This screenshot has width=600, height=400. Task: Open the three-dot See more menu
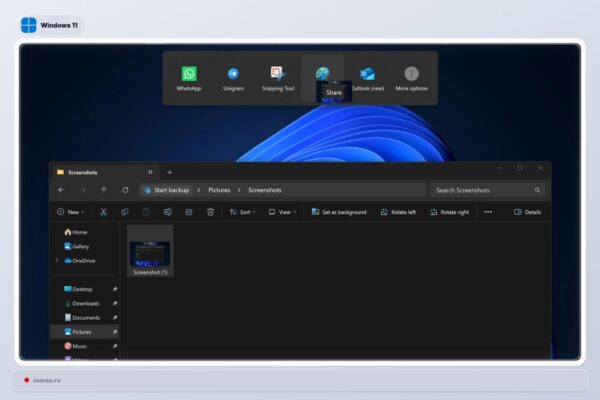point(488,212)
